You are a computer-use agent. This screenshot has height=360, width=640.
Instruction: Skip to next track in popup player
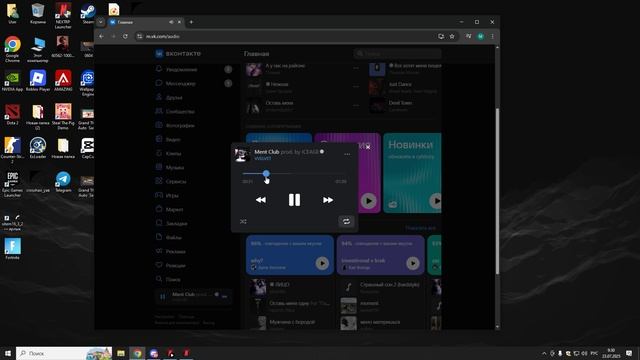(x=328, y=200)
